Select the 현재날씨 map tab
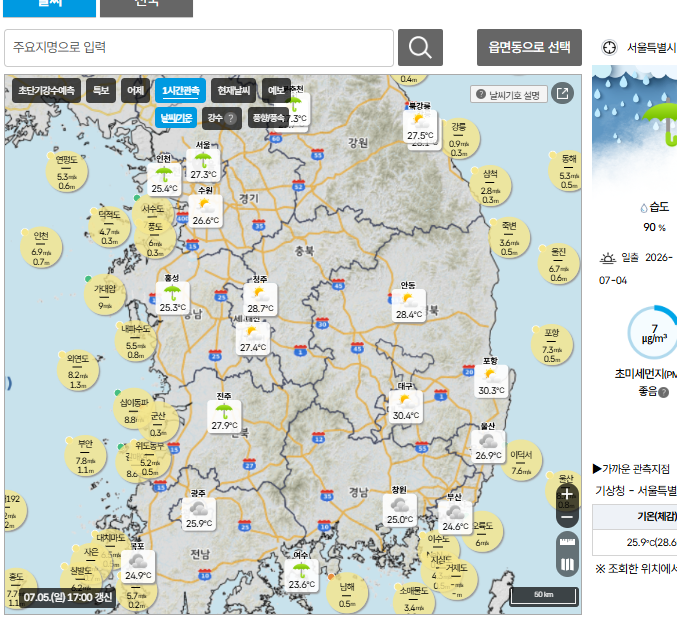Image resolution: width=677 pixels, height=631 pixels. (x=234, y=91)
